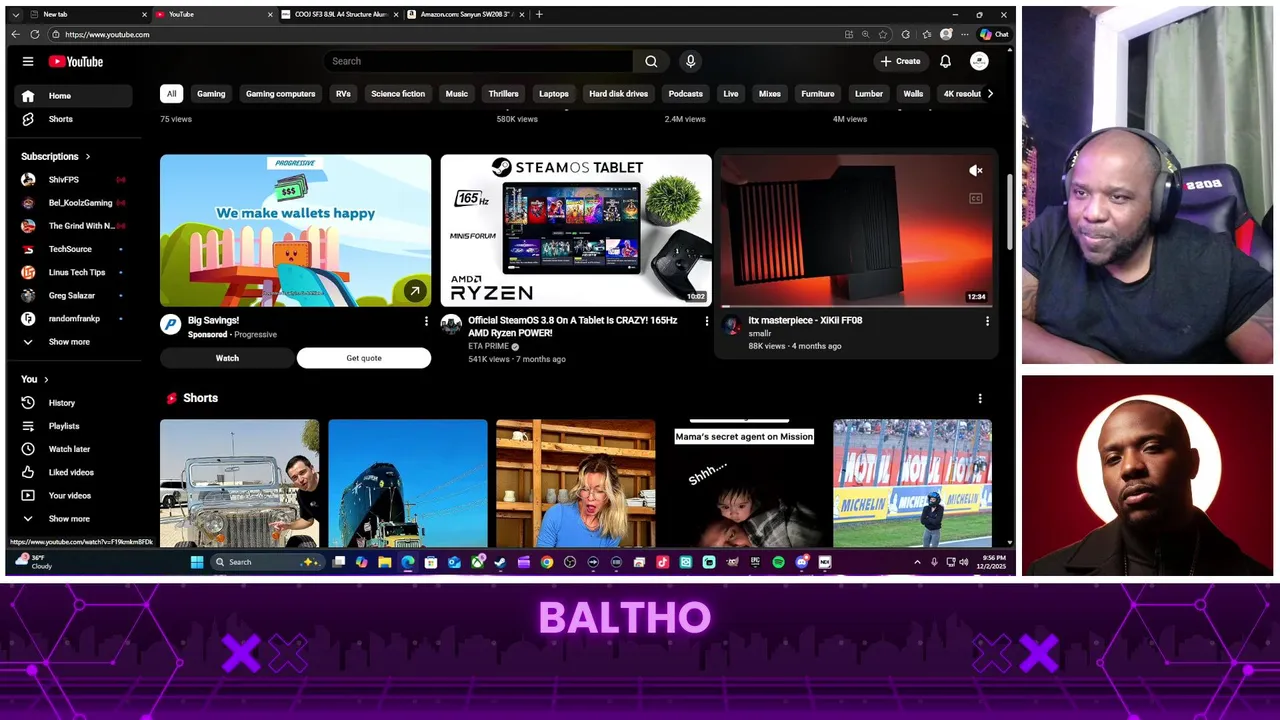Screen dimensions: 1280x720
Task: Open options menu for Itx masterpiece video
Action: 987,321
